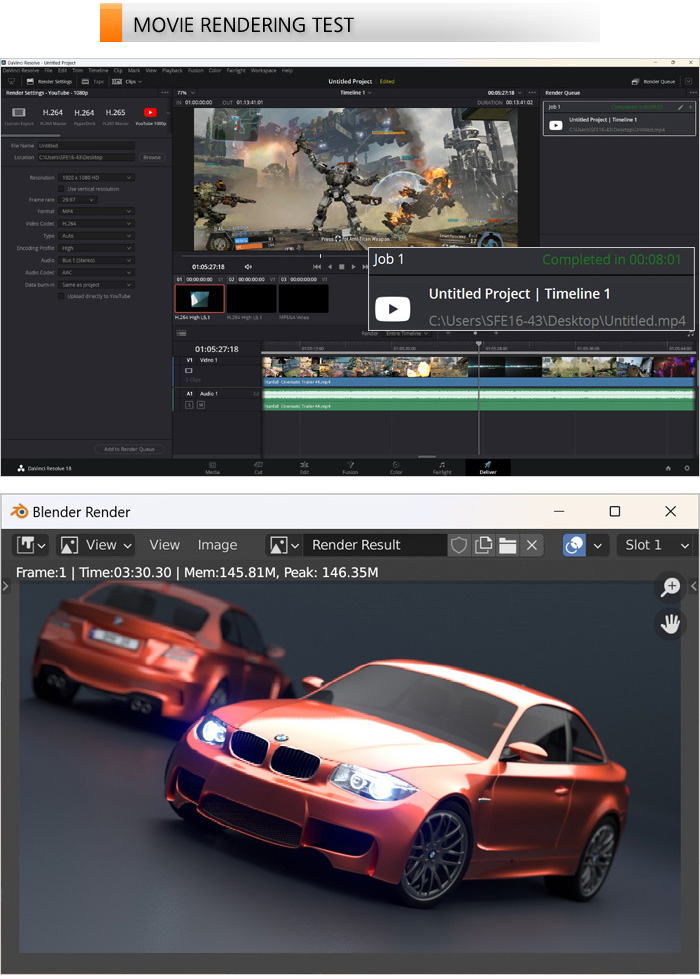Open the File menu in Resolve
The image size is (700, 979).
click(x=48, y=71)
